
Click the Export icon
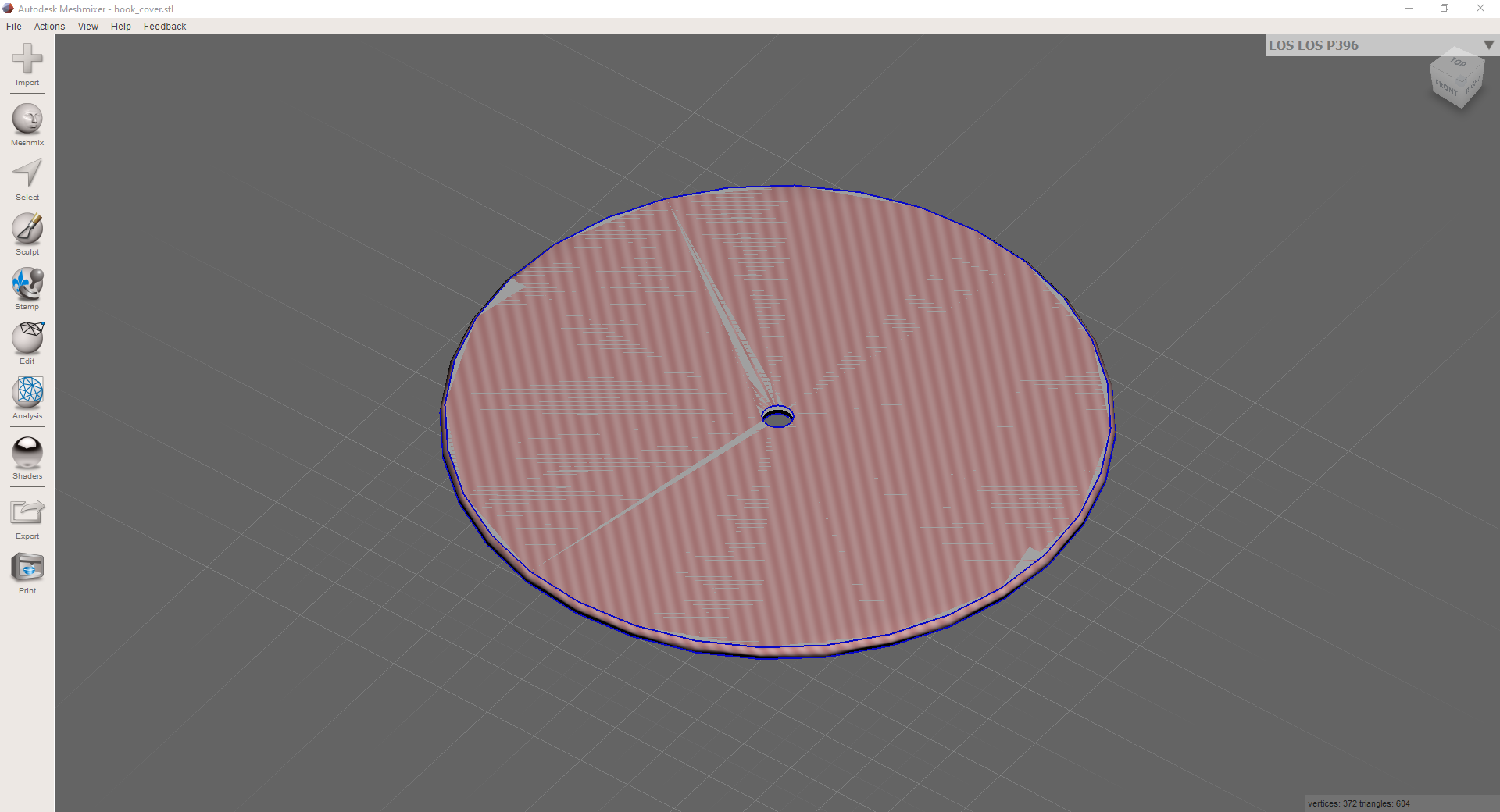pyautogui.click(x=27, y=514)
